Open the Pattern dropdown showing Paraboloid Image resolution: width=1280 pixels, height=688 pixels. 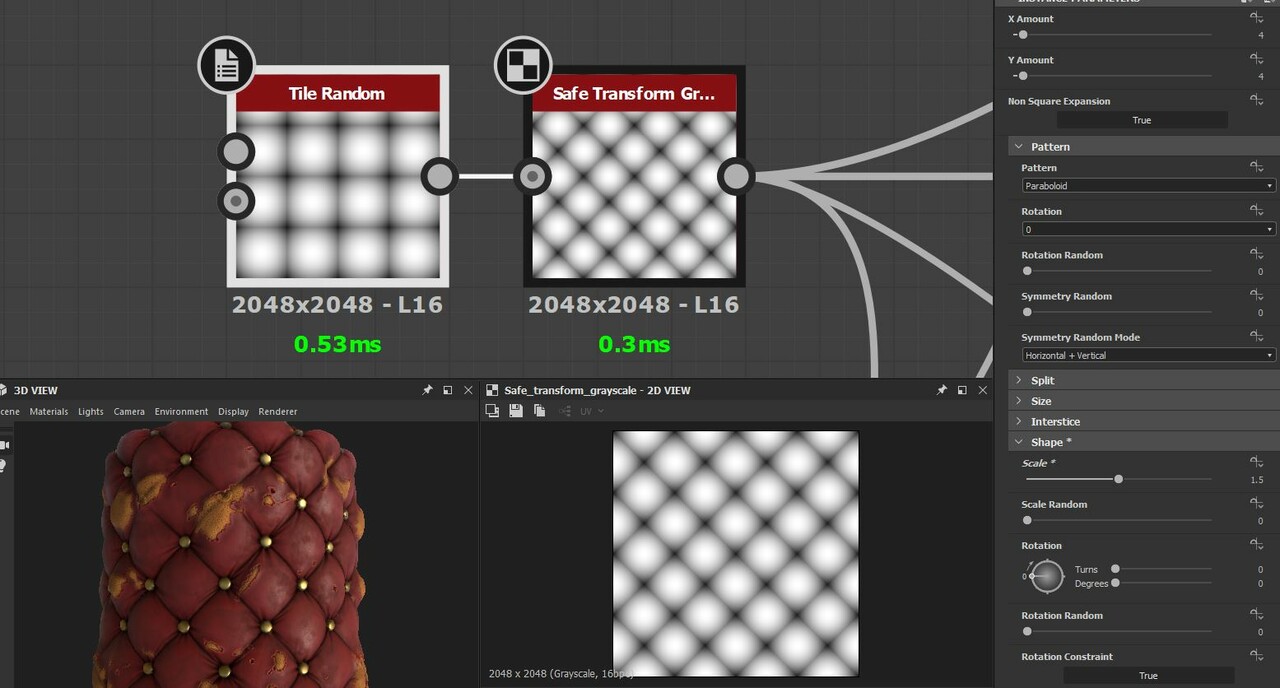pos(1148,186)
